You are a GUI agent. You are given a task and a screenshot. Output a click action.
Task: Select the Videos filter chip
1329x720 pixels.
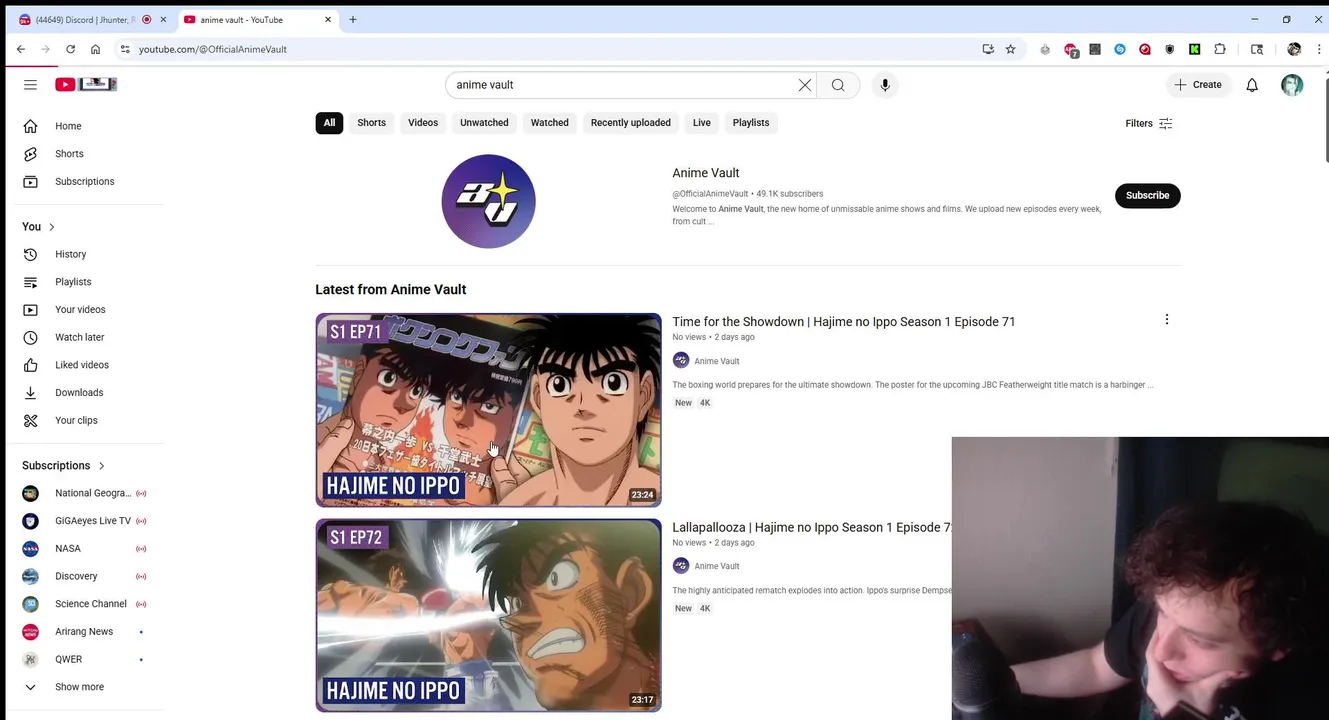[423, 123]
